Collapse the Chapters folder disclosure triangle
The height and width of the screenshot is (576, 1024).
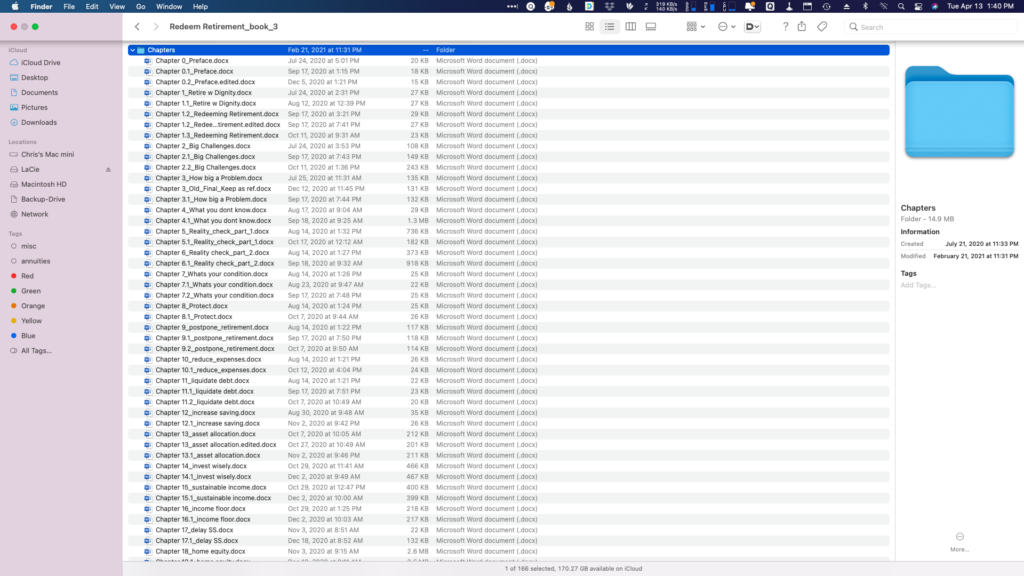pos(133,50)
